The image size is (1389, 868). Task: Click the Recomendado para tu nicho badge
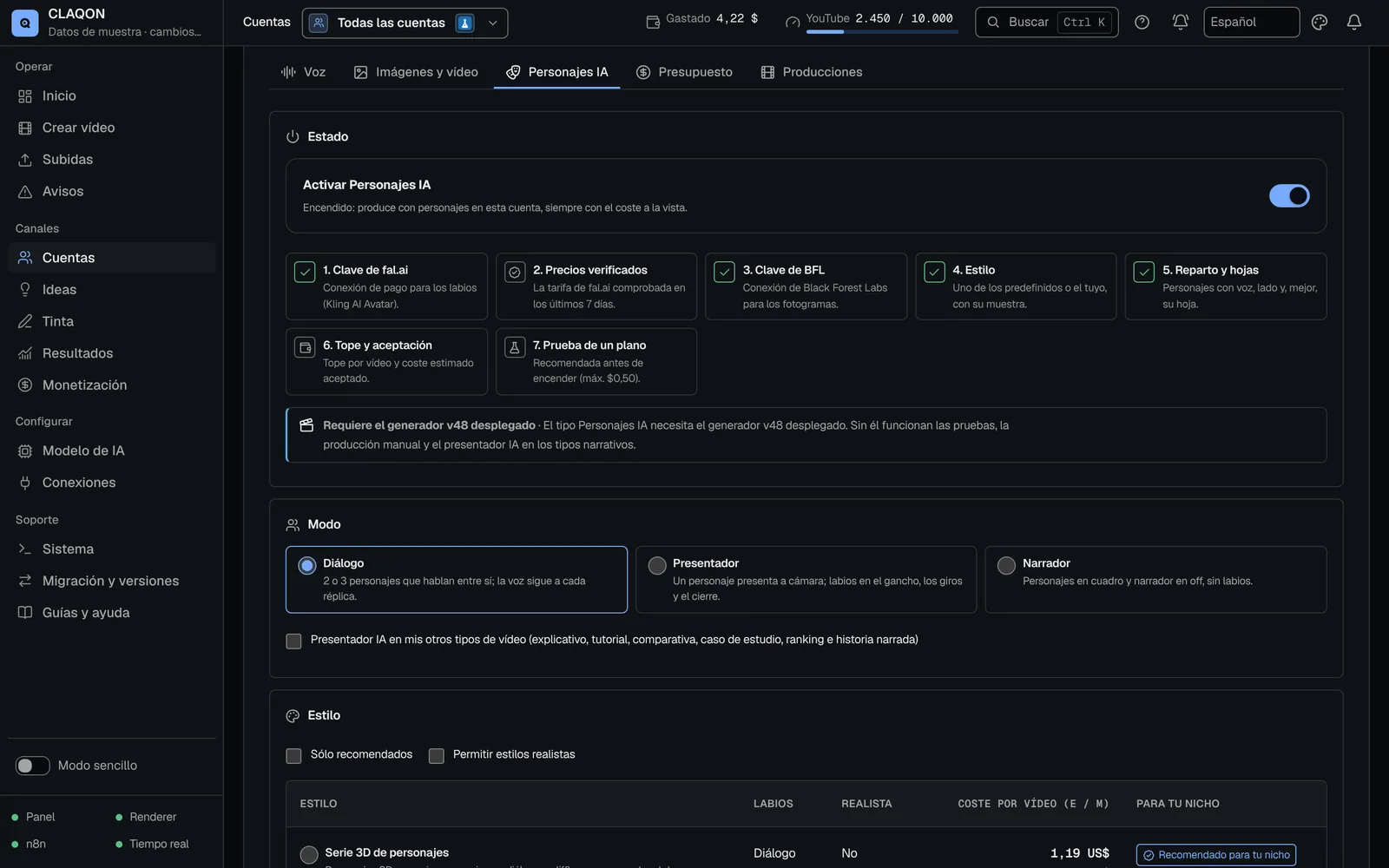click(1216, 855)
